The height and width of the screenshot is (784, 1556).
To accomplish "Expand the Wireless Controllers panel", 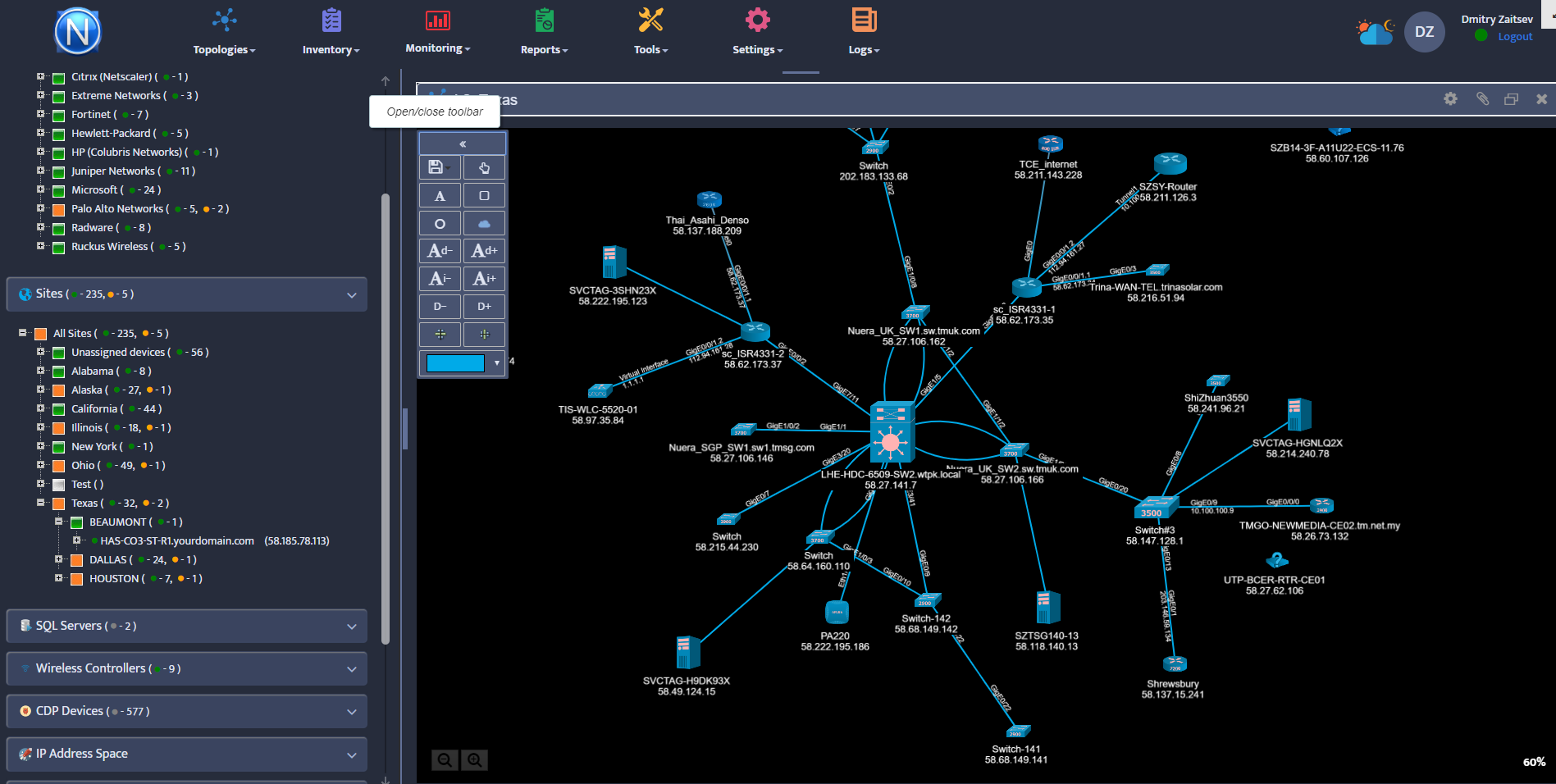I will click(x=187, y=668).
